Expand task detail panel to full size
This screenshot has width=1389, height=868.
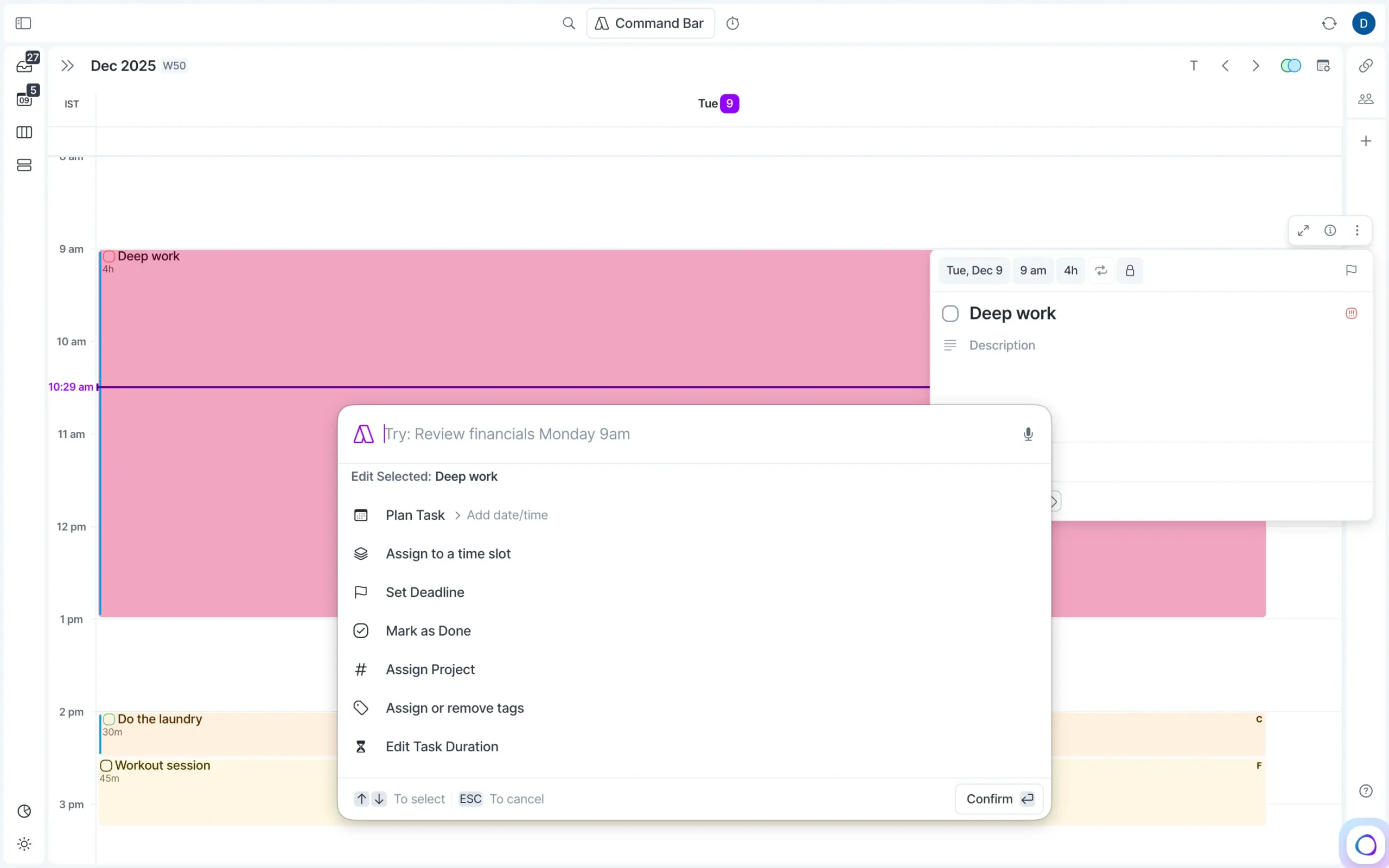coord(1303,230)
